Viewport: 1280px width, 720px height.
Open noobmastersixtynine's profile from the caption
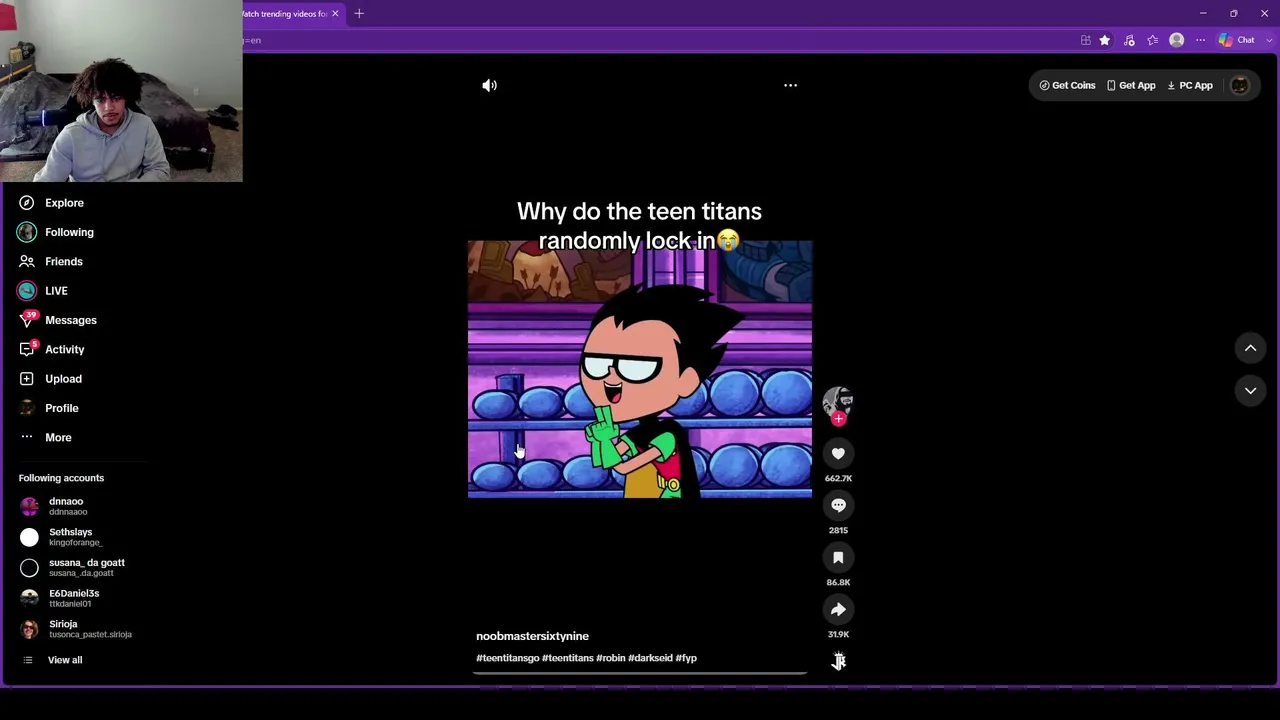pos(532,636)
